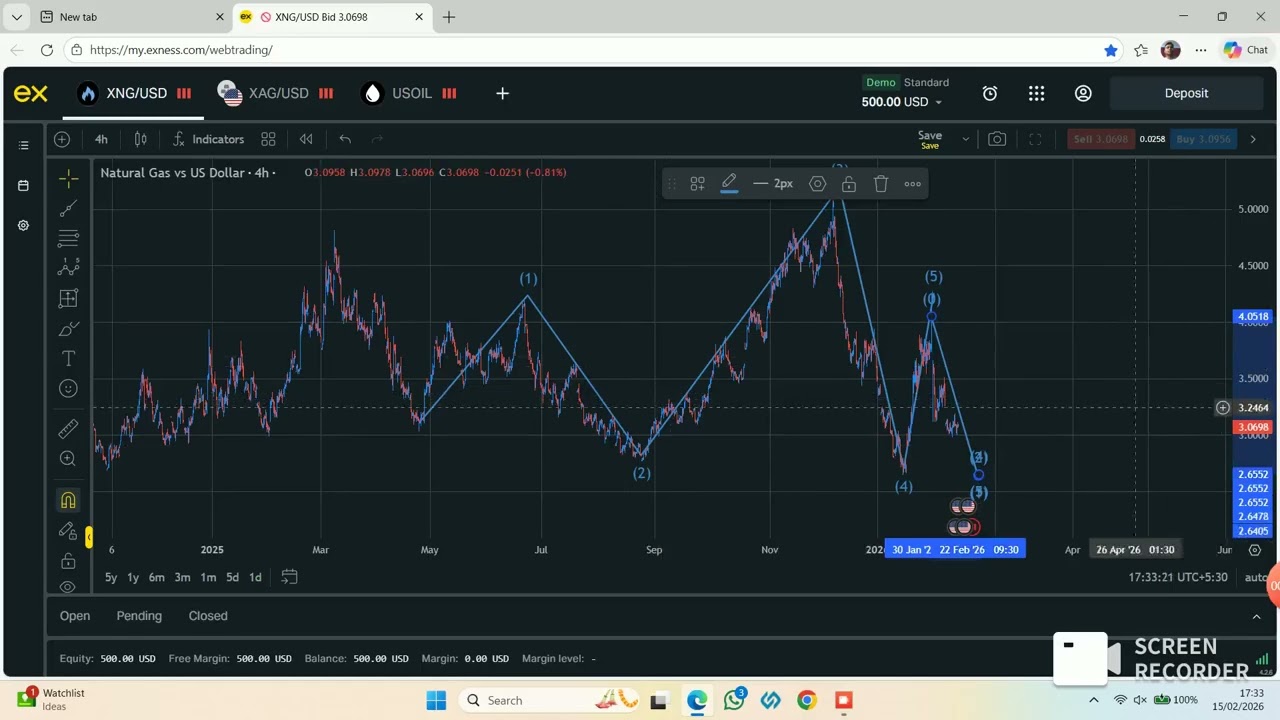
Task: Collapse the bottom positions panel
Action: pos(1257,617)
